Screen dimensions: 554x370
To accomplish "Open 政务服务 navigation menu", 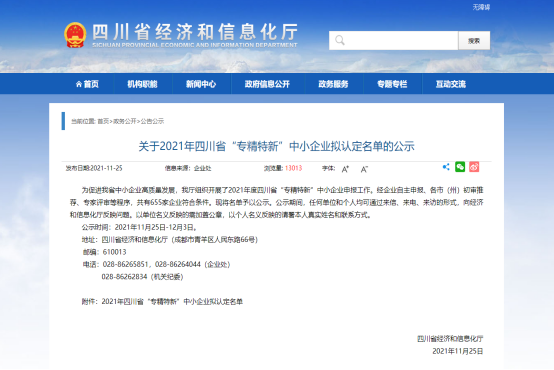I will point(333,84).
